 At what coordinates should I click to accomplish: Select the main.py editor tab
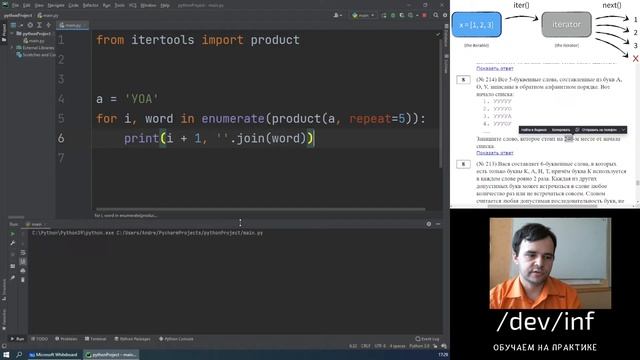(x=73, y=25)
